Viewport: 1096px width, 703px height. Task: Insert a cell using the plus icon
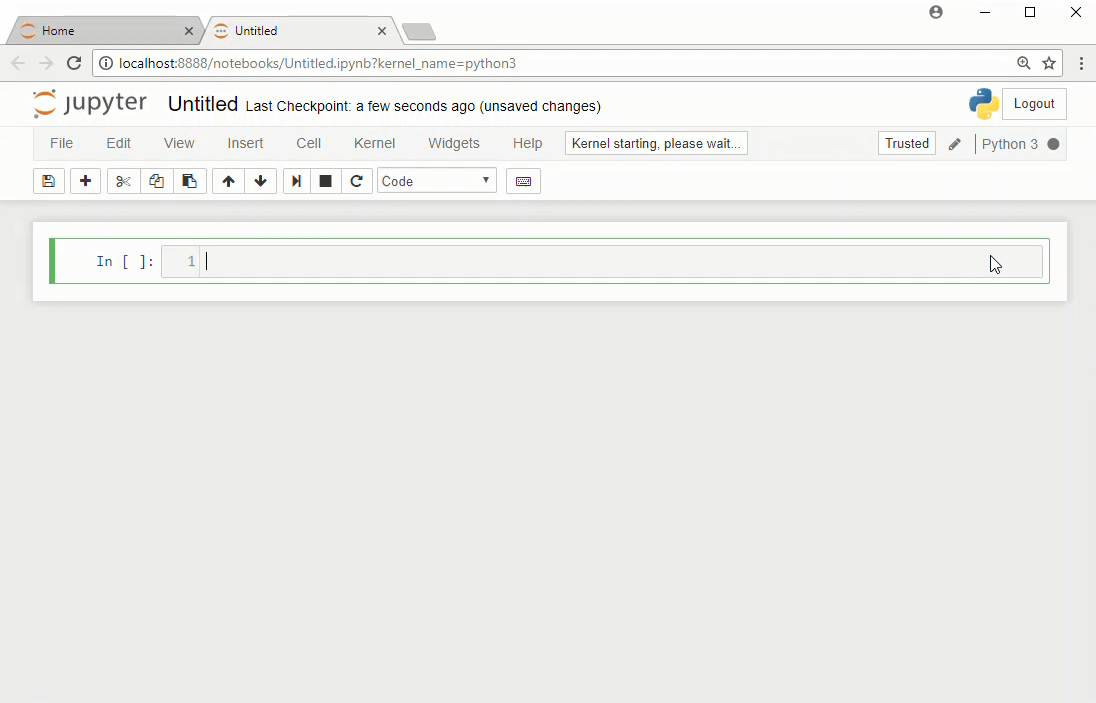tap(85, 181)
